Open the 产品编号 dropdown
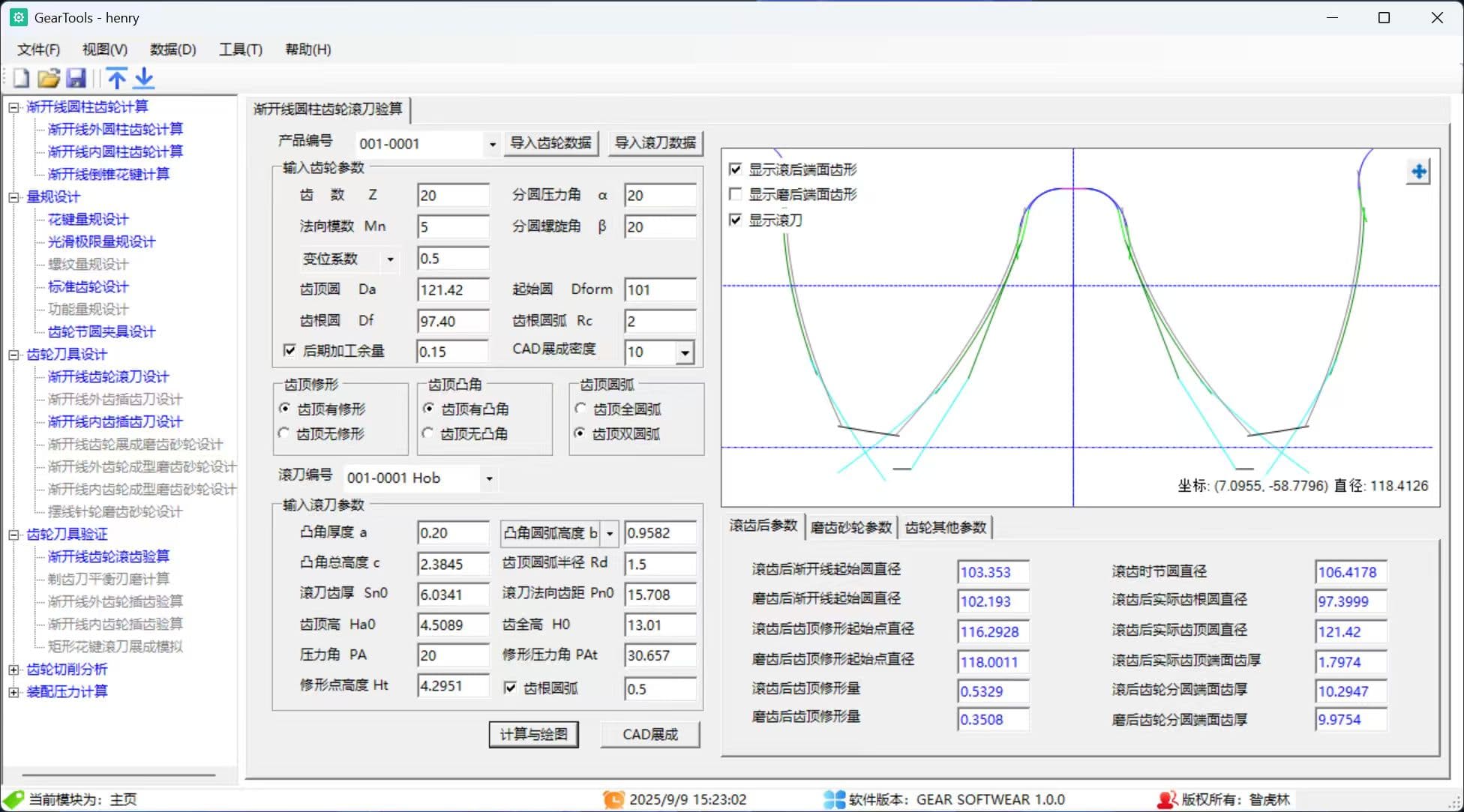This screenshot has height=812, width=1464. coord(491,144)
